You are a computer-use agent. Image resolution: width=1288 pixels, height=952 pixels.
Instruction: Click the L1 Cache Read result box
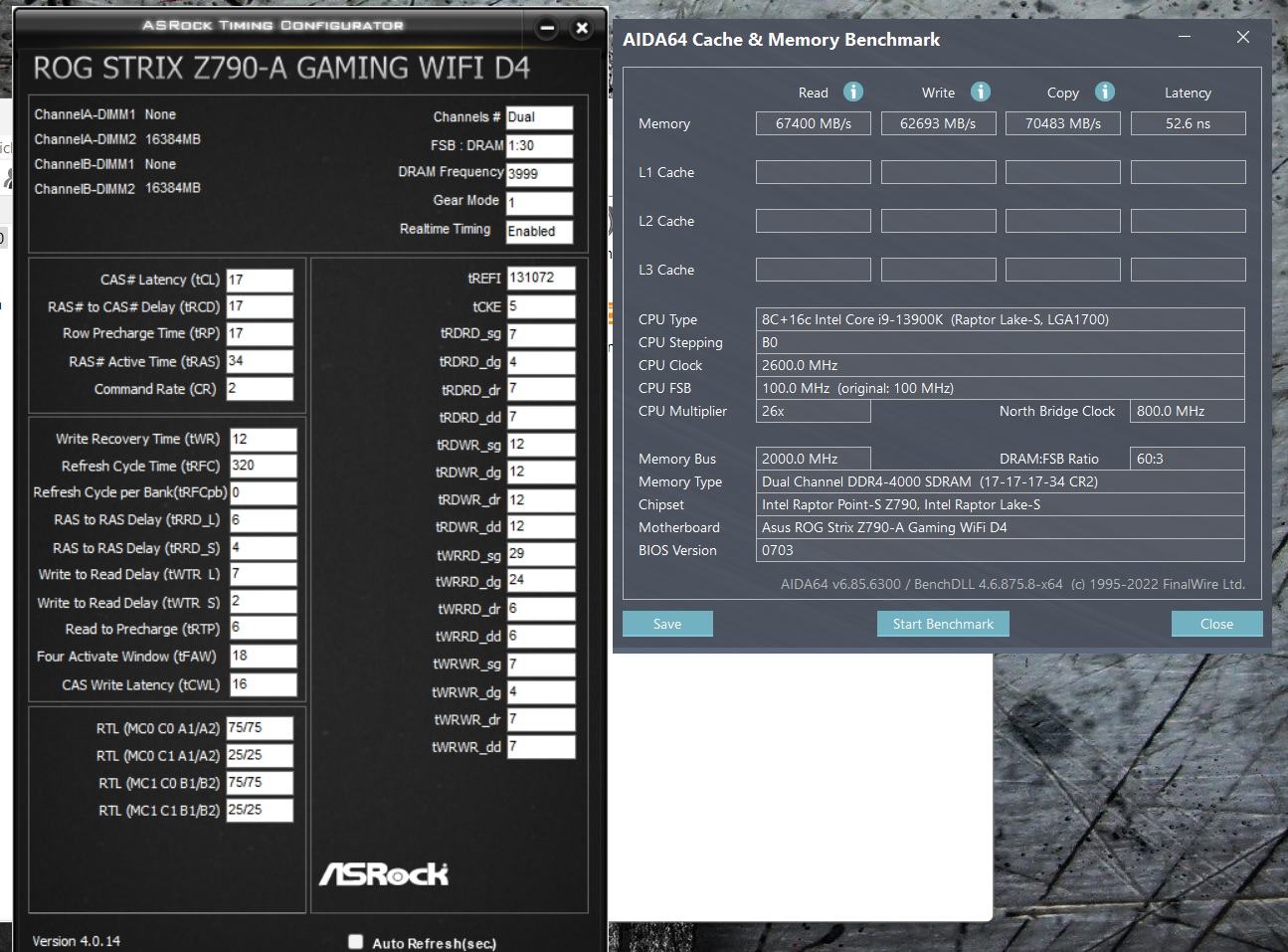(x=814, y=172)
